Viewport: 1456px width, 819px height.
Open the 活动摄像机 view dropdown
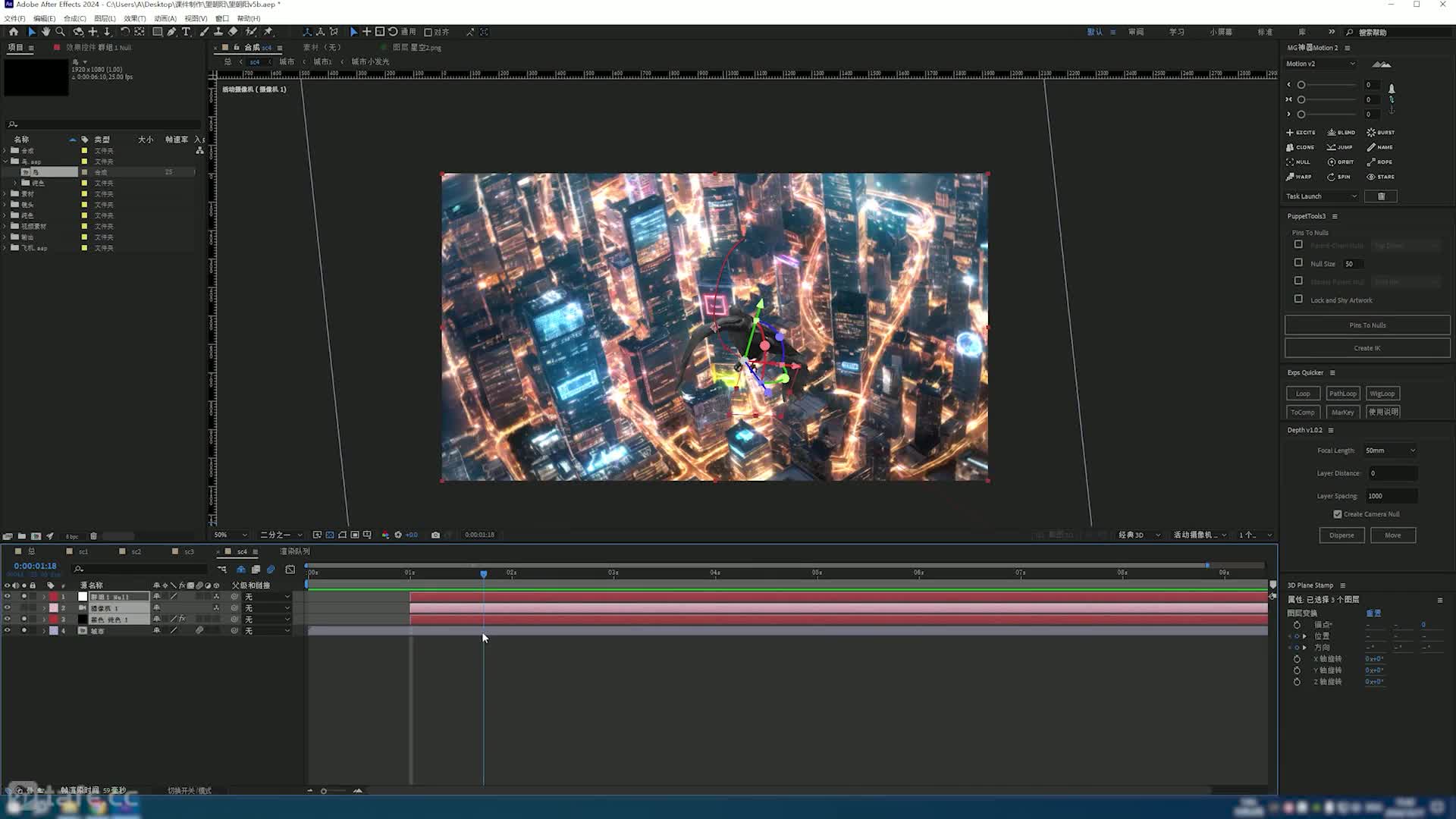pos(1200,535)
